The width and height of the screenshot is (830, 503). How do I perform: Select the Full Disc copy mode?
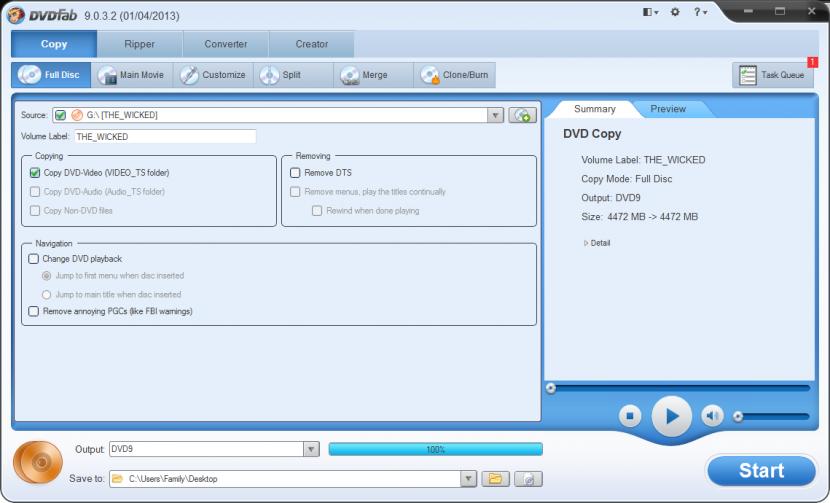point(51,75)
